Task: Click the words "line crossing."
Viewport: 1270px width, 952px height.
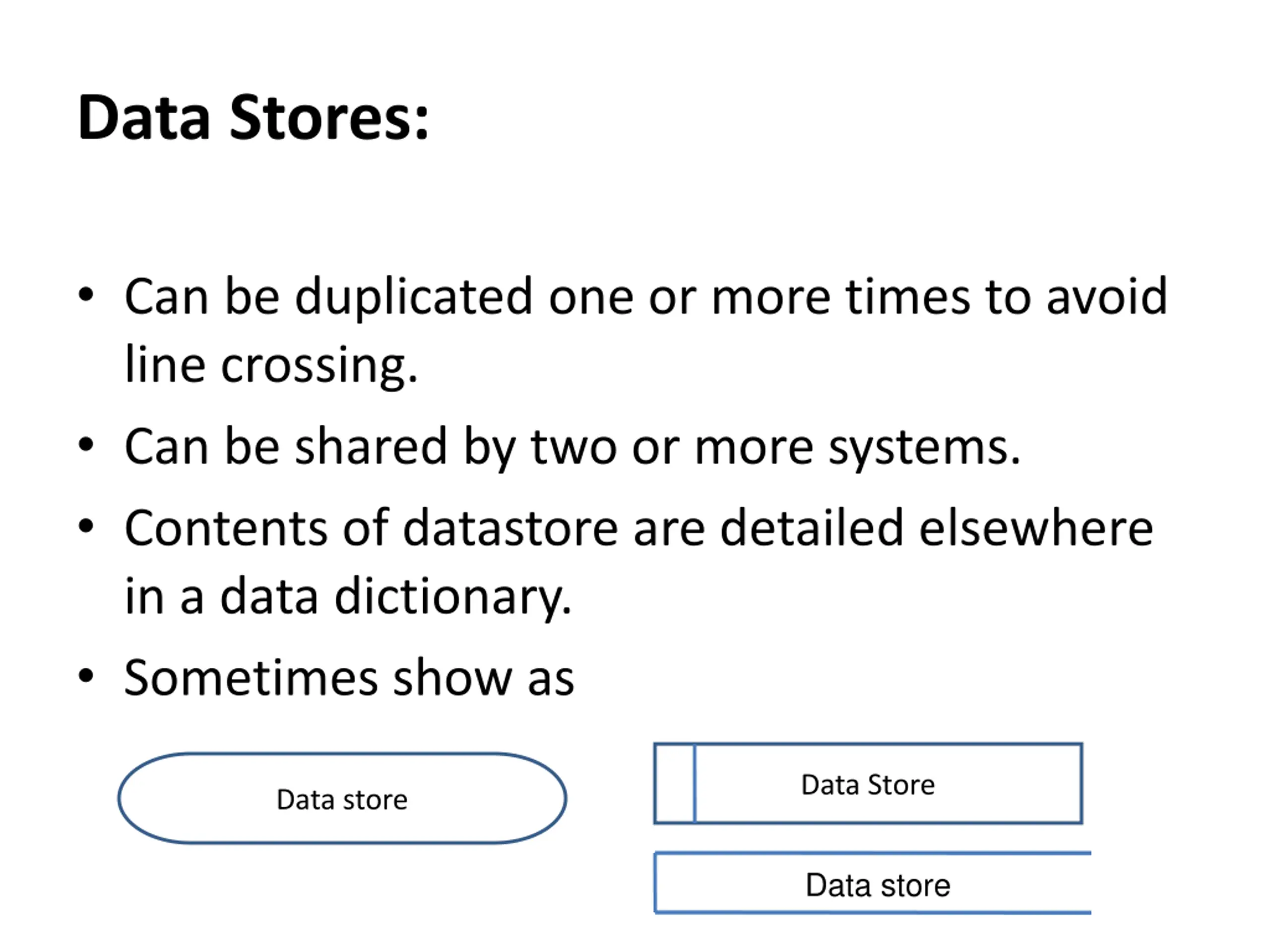Action: pyautogui.click(x=271, y=365)
